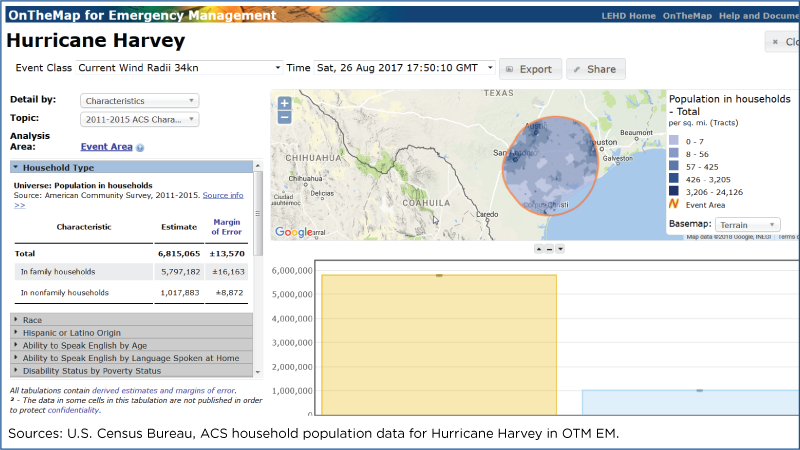The height and width of the screenshot is (450, 800).
Task: Click the blue nonfamily households bar in chart
Action: point(691,403)
